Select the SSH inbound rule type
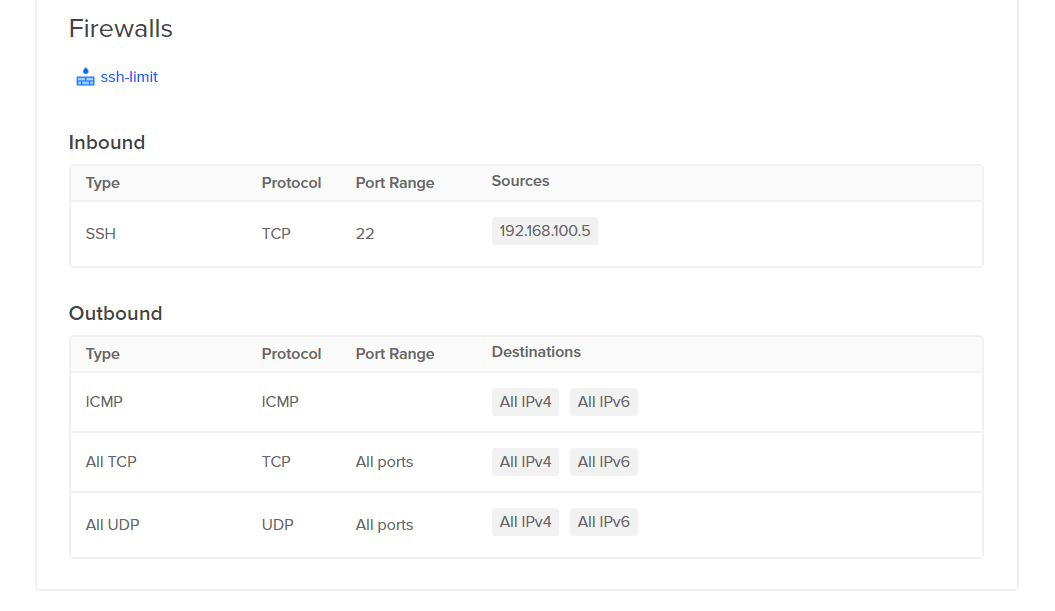Viewport: 1055px width, 611px height. pyautogui.click(x=101, y=234)
